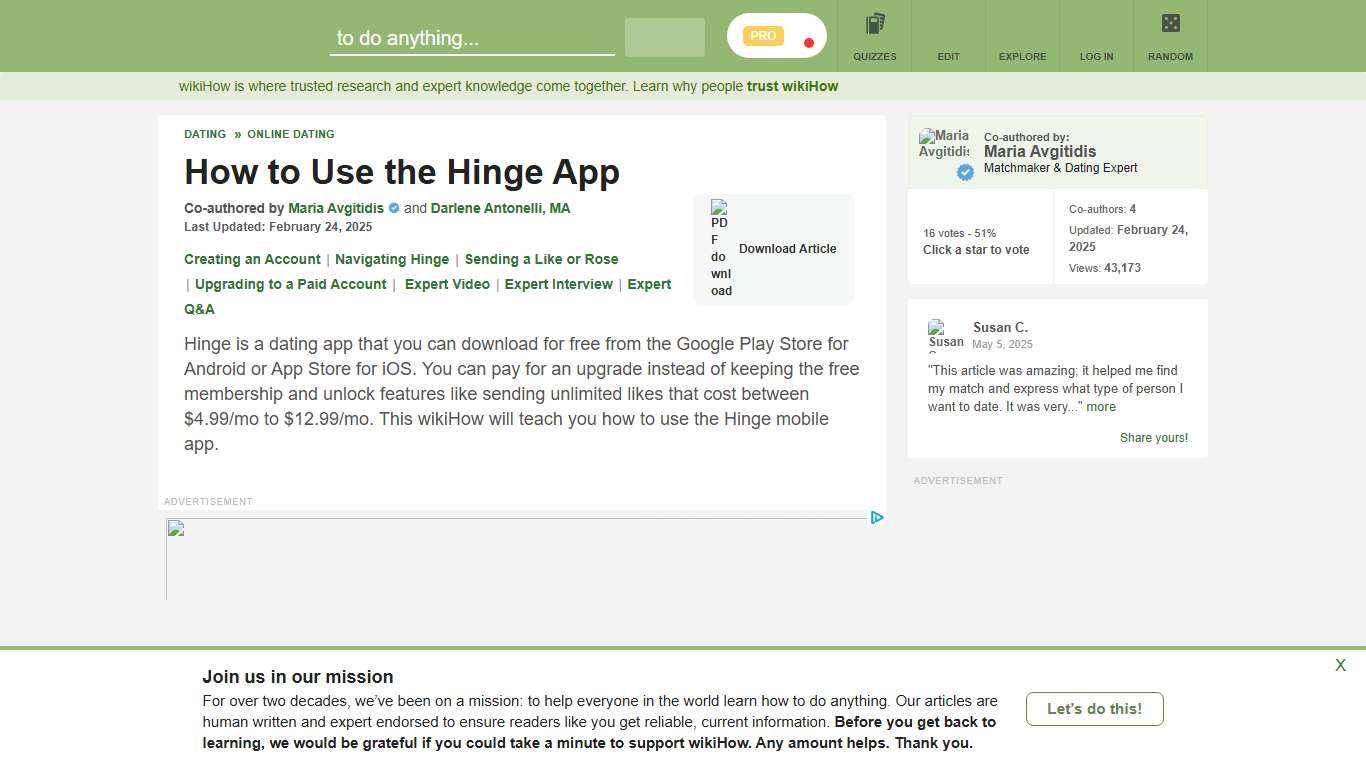Dismiss the mission banner with the X

pyautogui.click(x=1340, y=665)
